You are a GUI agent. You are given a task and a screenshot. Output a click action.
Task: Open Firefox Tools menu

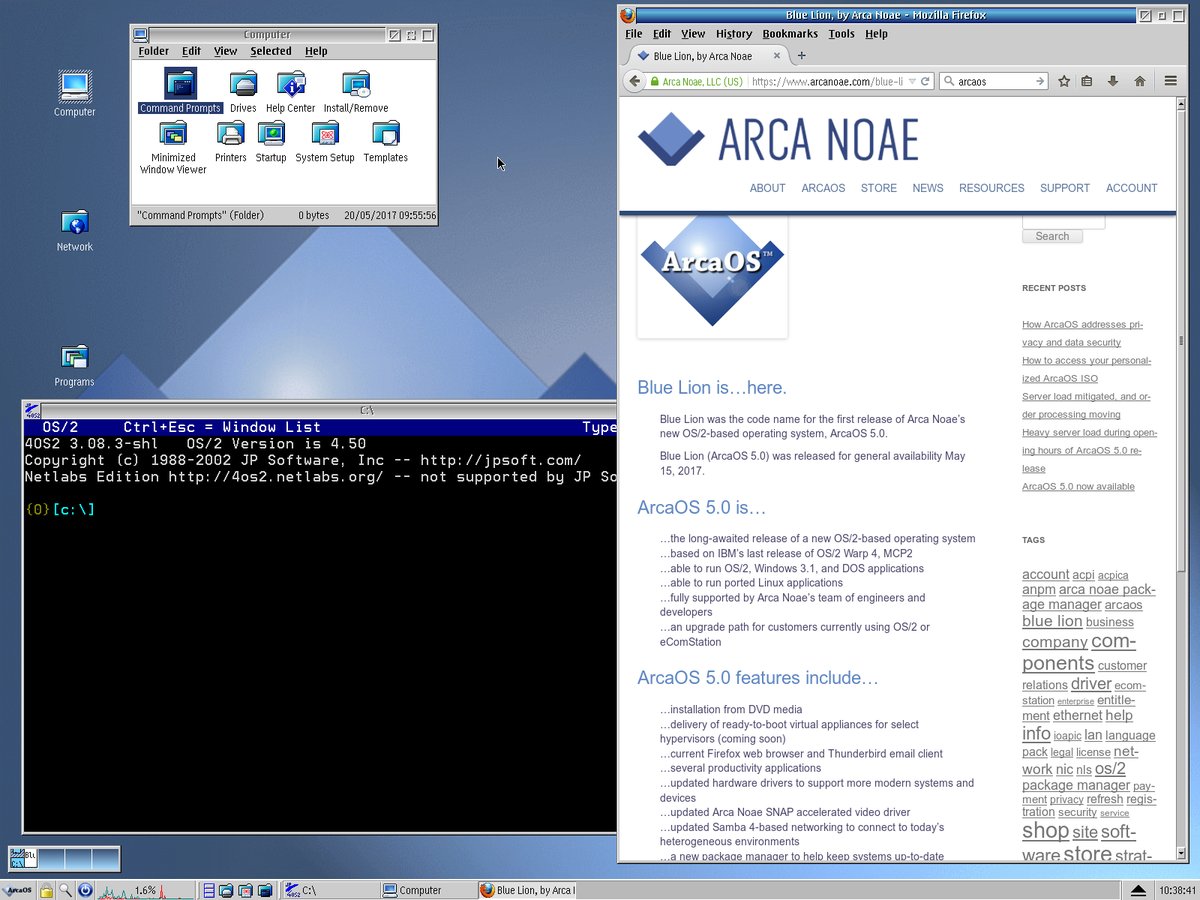pos(842,33)
